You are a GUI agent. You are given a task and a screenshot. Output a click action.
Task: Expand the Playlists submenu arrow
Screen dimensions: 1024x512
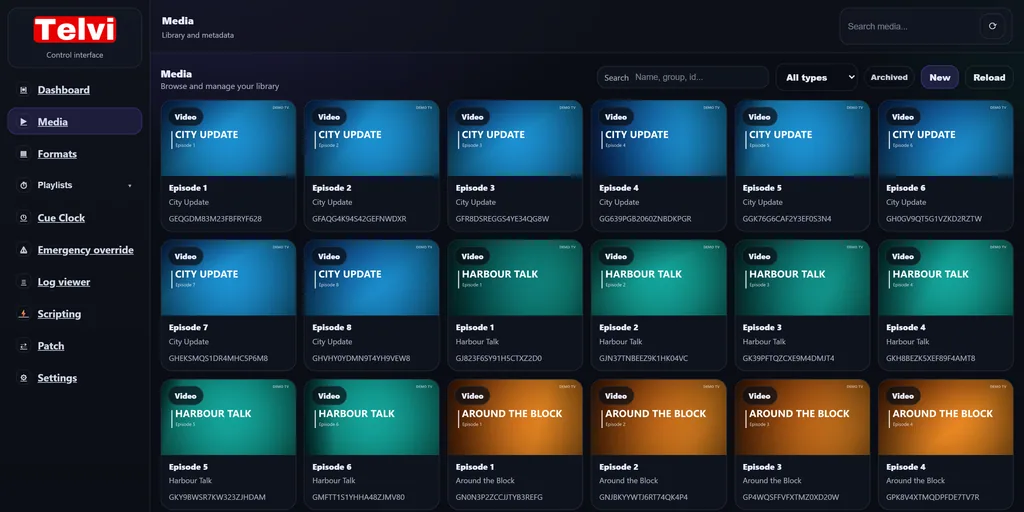pos(129,185)
